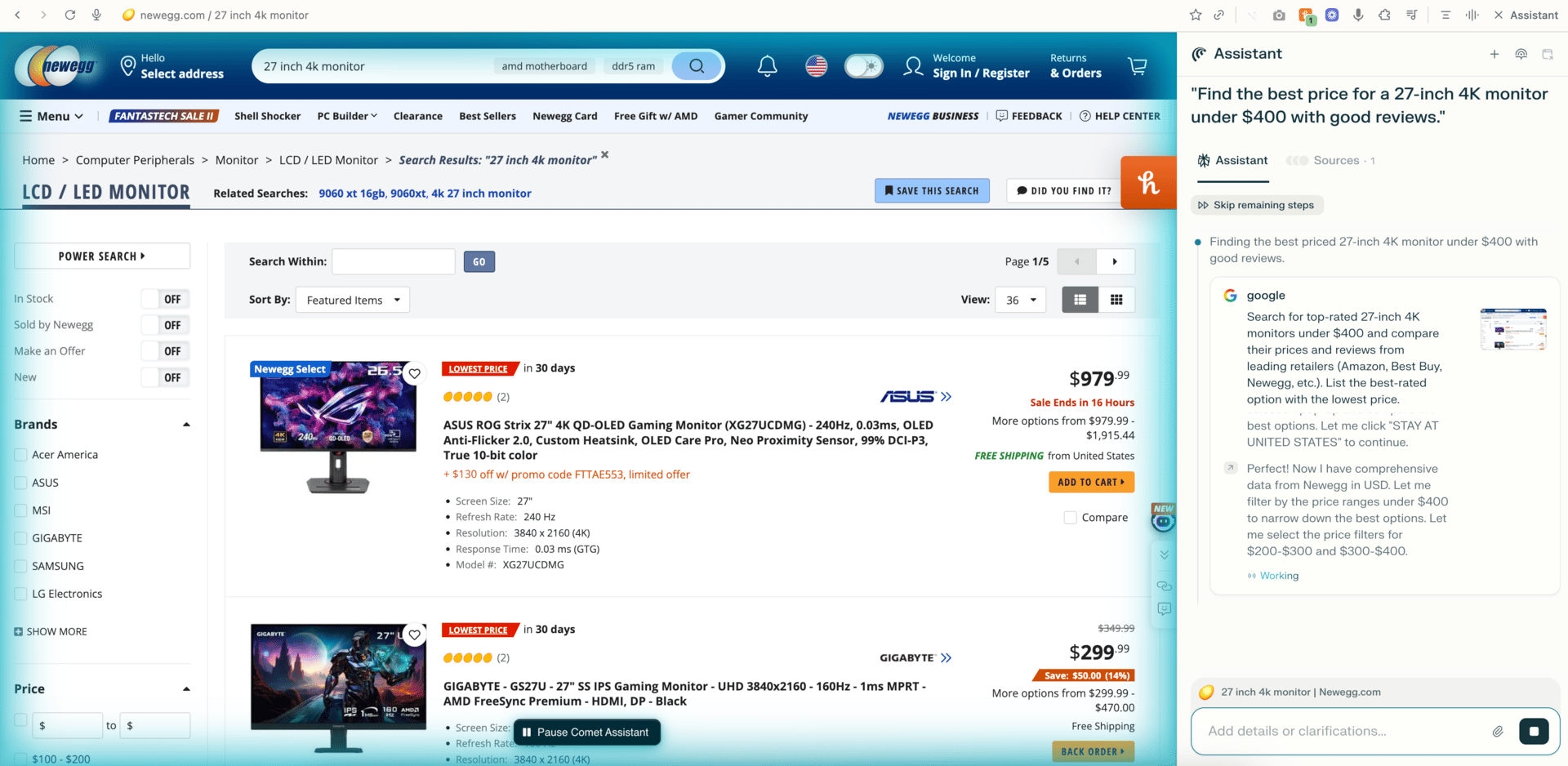The width and height of the screenshot is (1568, 766).
Task: Check the Acer America brand checkbox
Action: pos(21,455)
